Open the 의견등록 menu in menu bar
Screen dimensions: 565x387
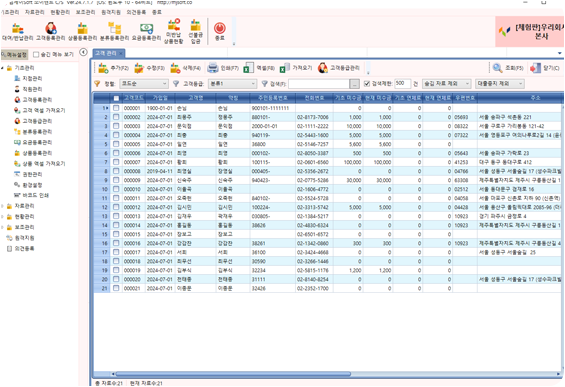(x=136, y=12)
